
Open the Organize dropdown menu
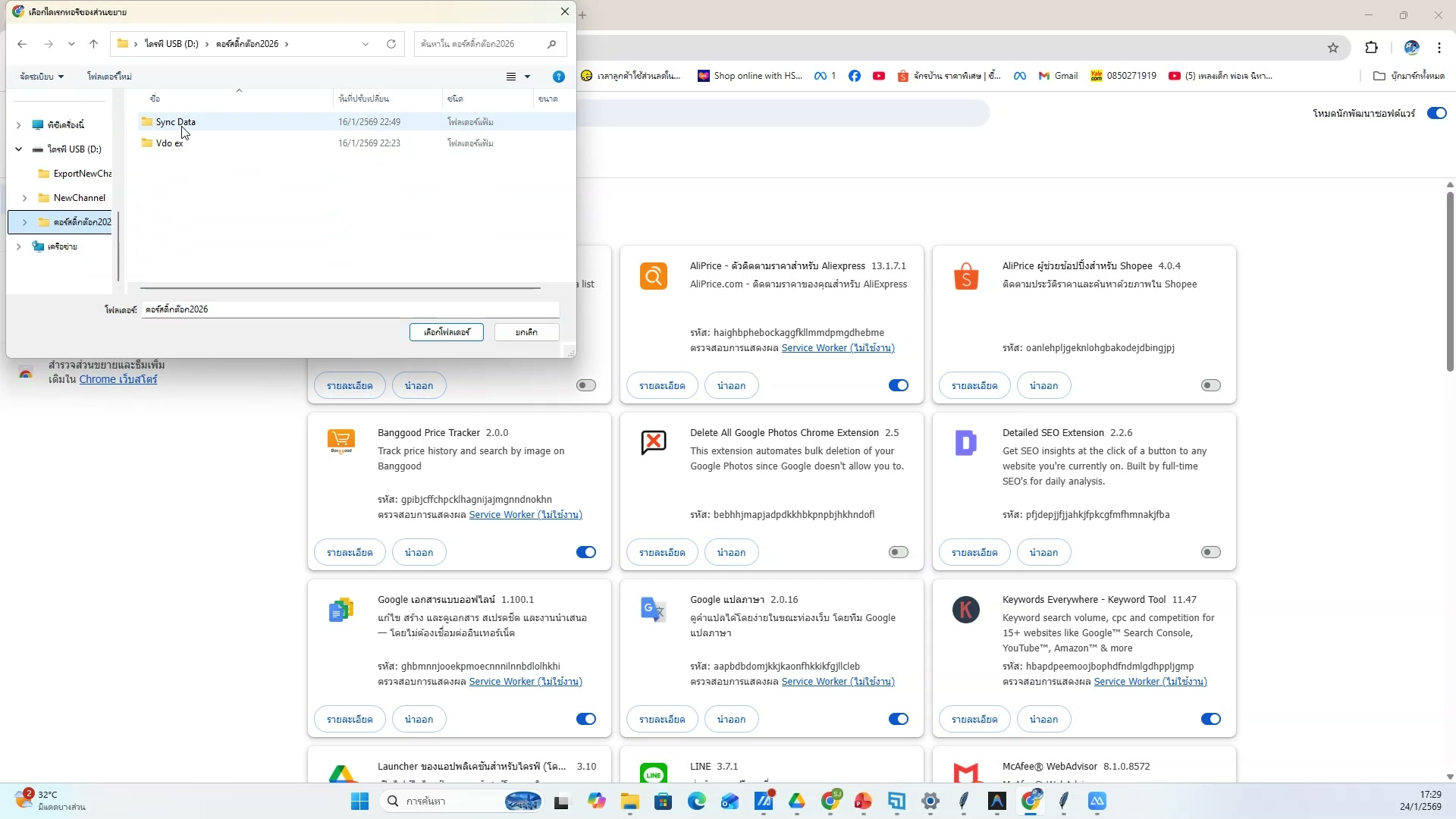coord(42,77)
